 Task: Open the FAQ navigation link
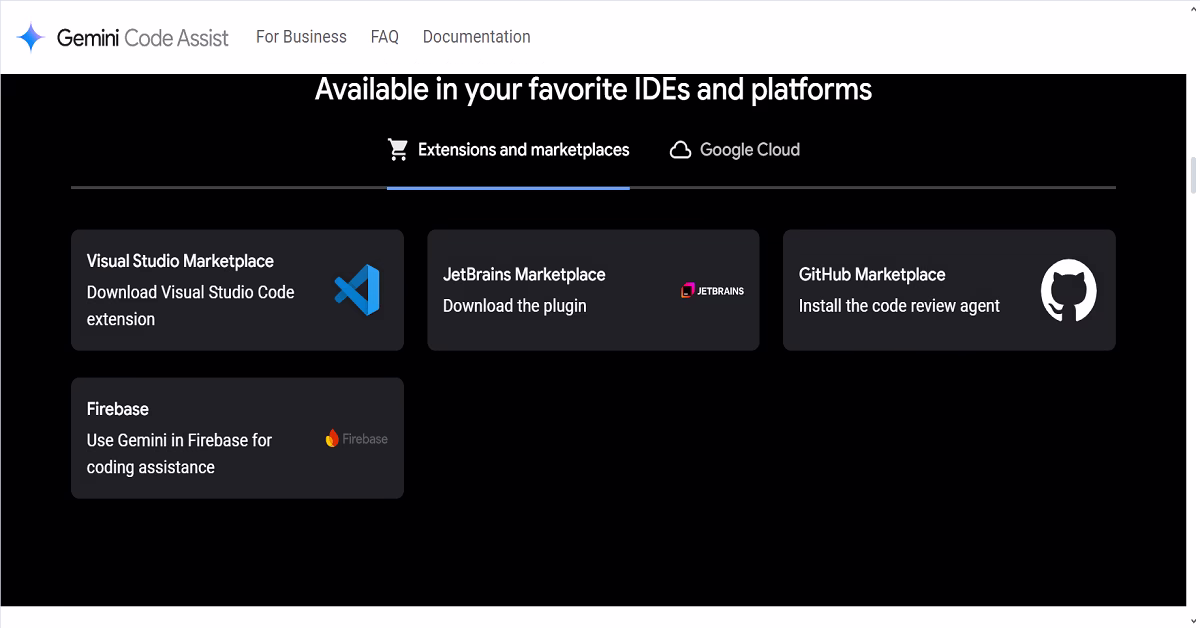pos(384,37)
